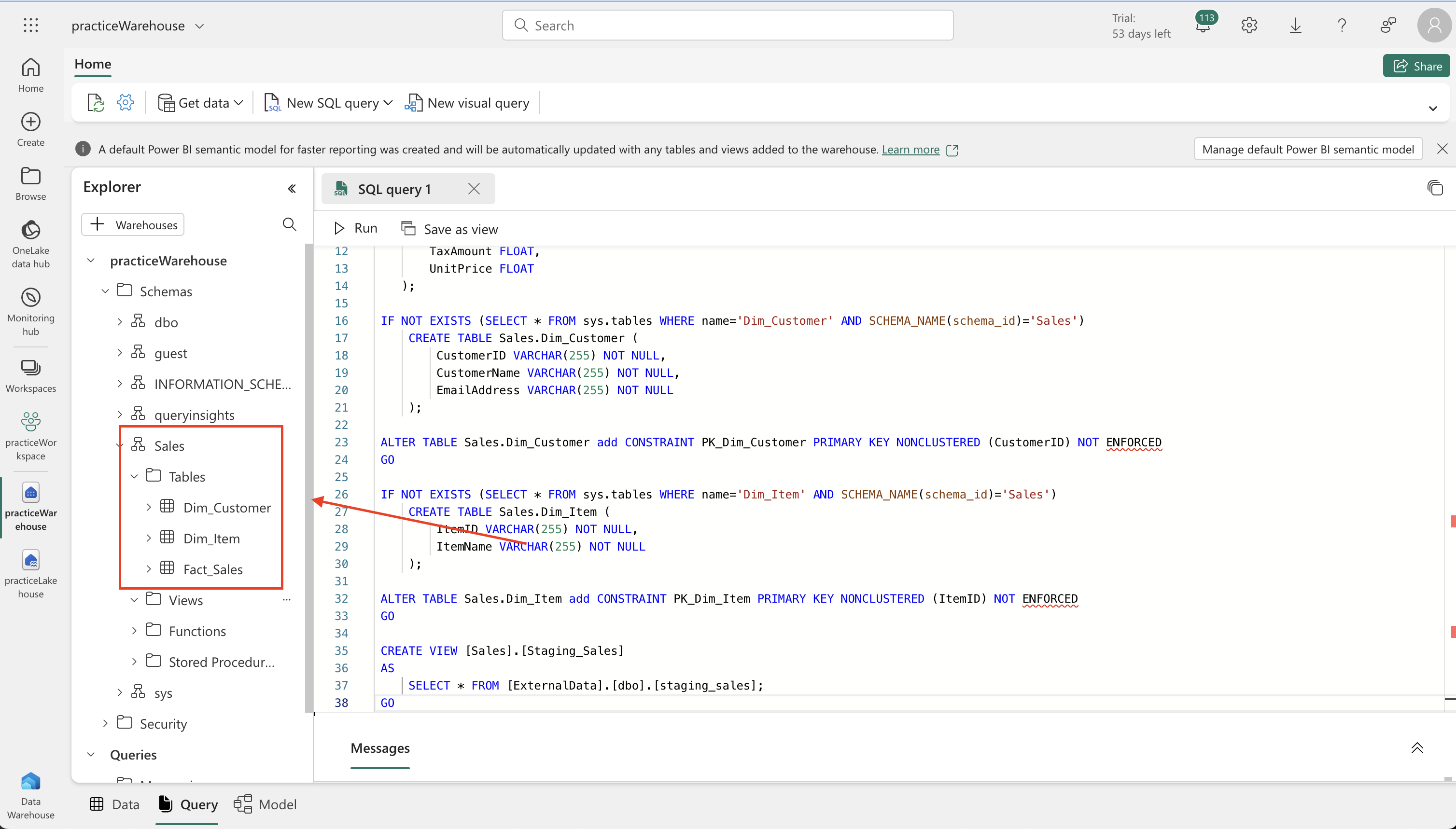Open the Get data dropdown
Screen dimensions: 1456x829
(200, 103)
